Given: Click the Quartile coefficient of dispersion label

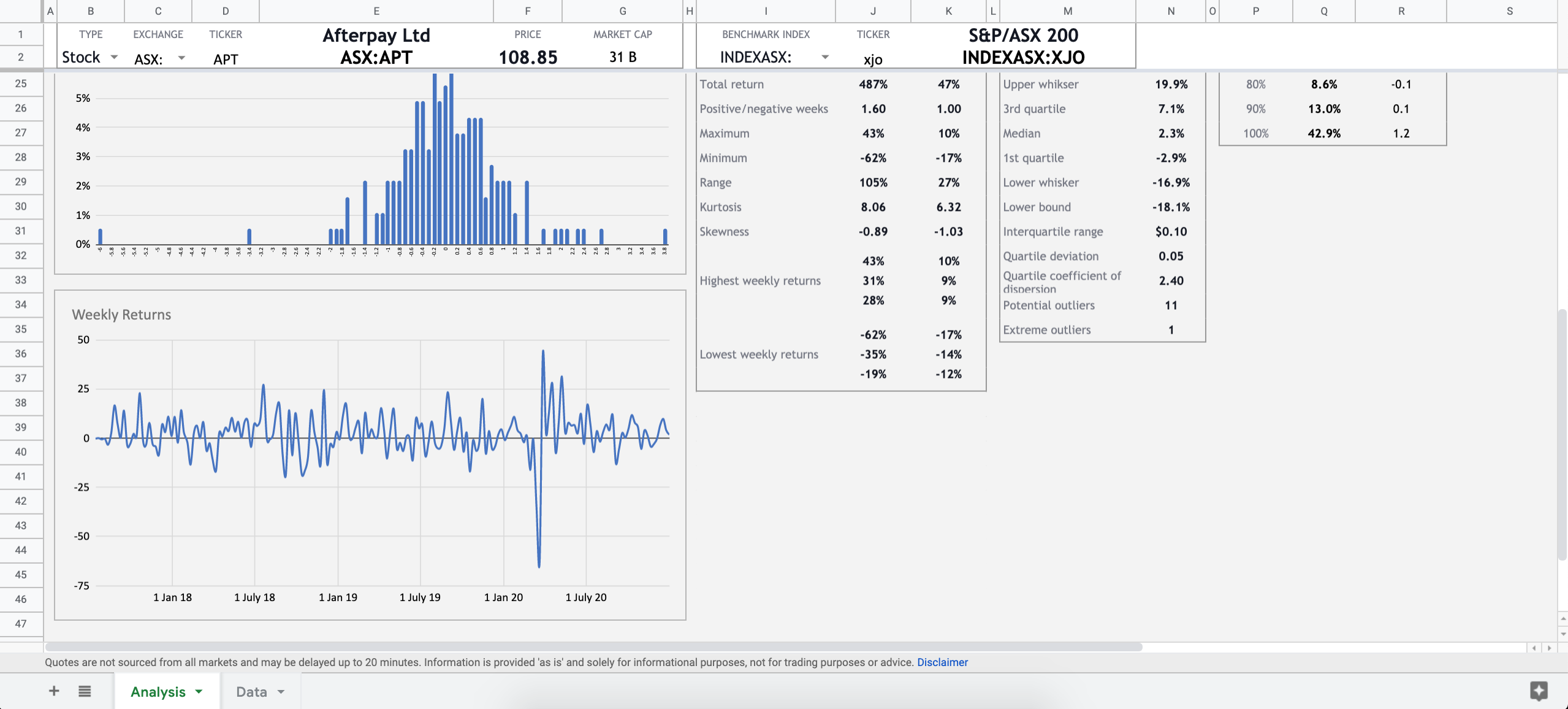Looking at the screenshot, I should [x=1062, y=282].
